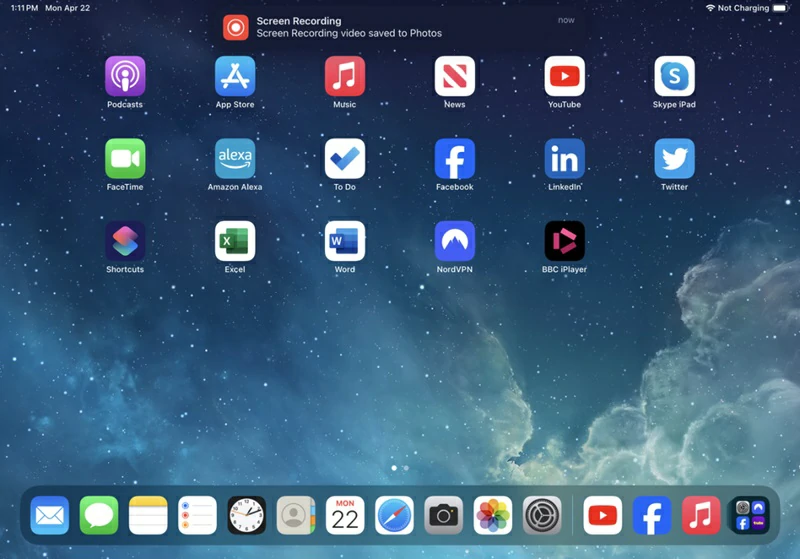Open Facebook from the home screen grid

coord(455,159)
